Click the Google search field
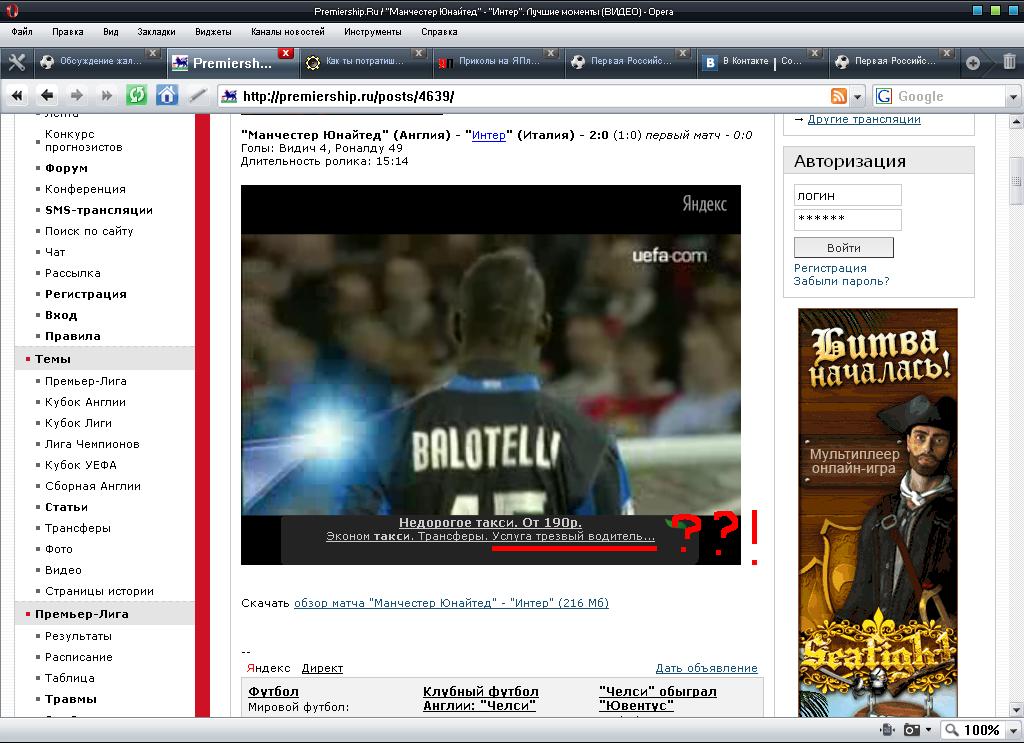The height and width of the screenshot is (743, 1024). pos(945,96)
